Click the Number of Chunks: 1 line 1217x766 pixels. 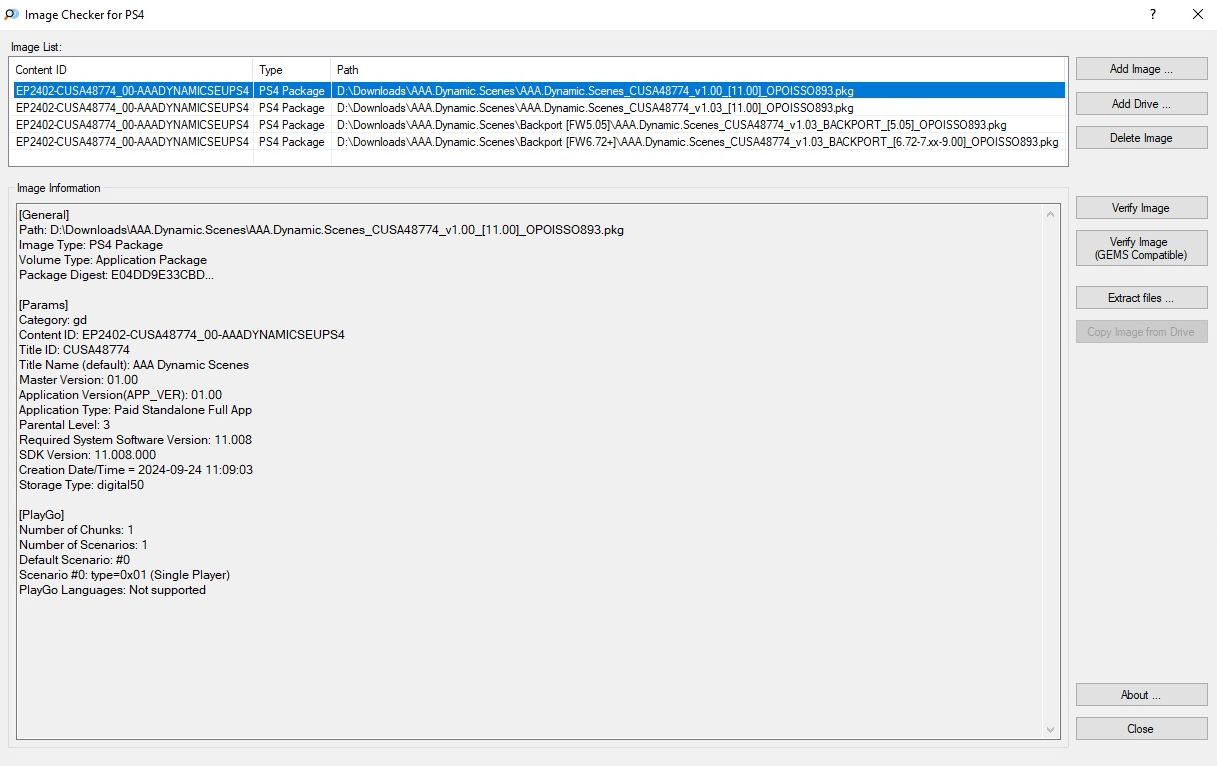(76, 530)
